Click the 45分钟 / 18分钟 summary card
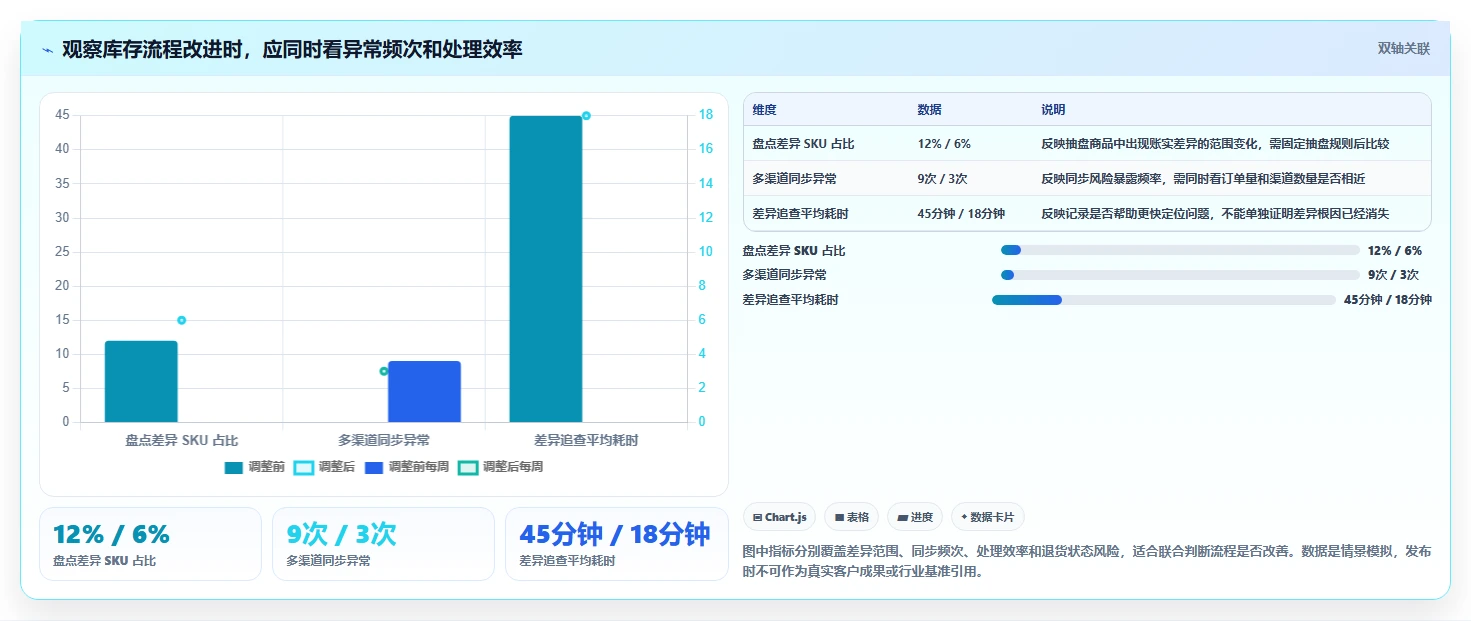Screen dimensions: 1471x621 (617, 544)
